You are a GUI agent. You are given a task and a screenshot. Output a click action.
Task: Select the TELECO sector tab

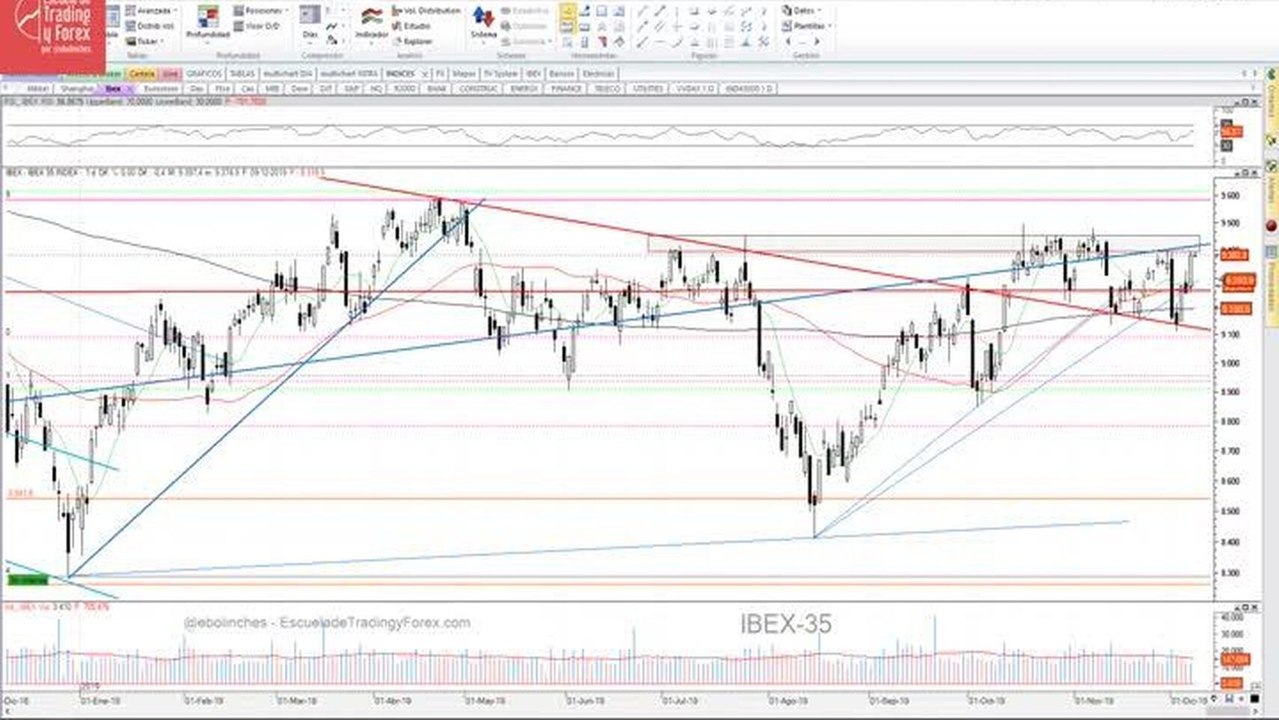608,88
